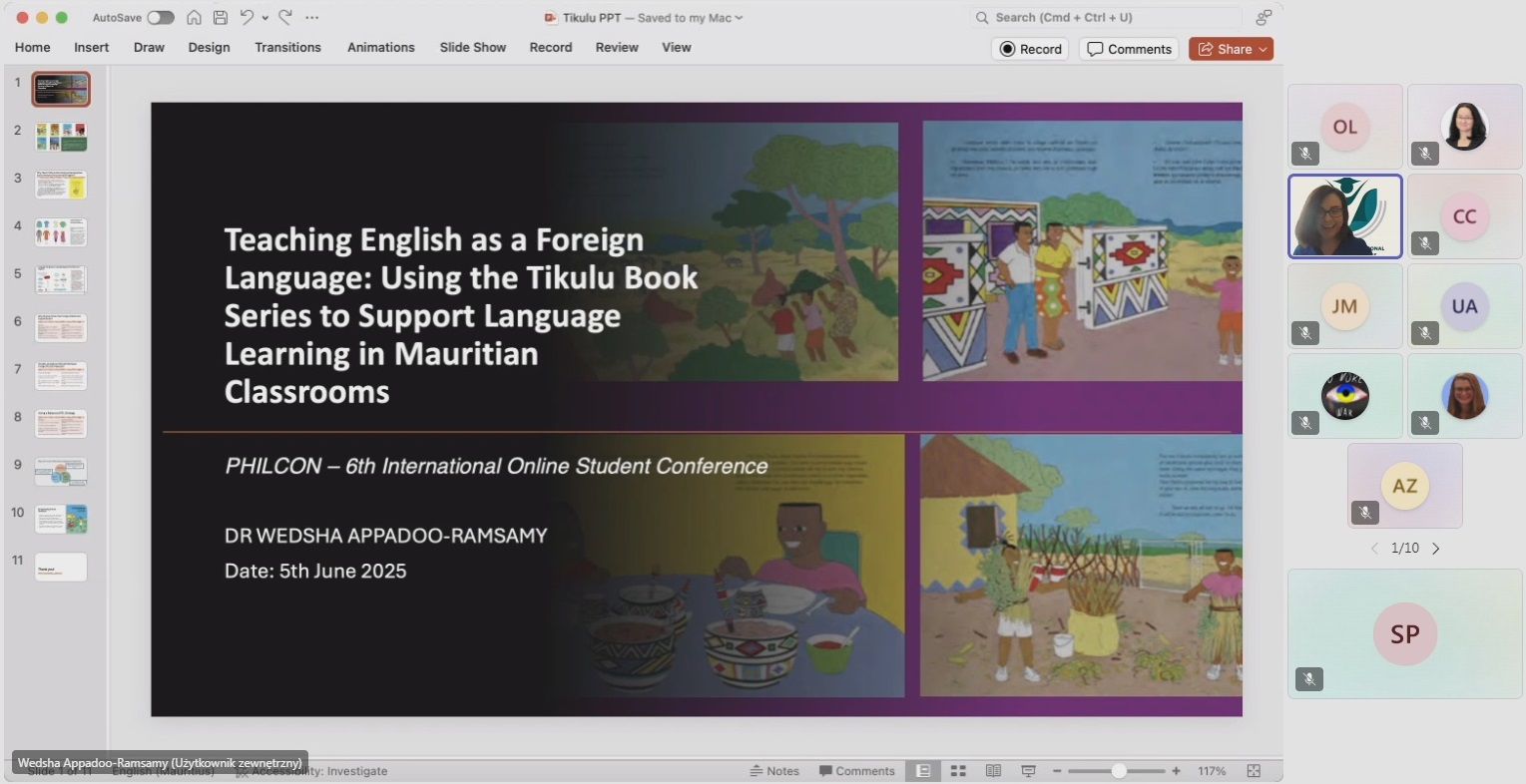Toggle Comments pane from the status bar
This screenshot has width=1526, height=784.
point(857,771)
